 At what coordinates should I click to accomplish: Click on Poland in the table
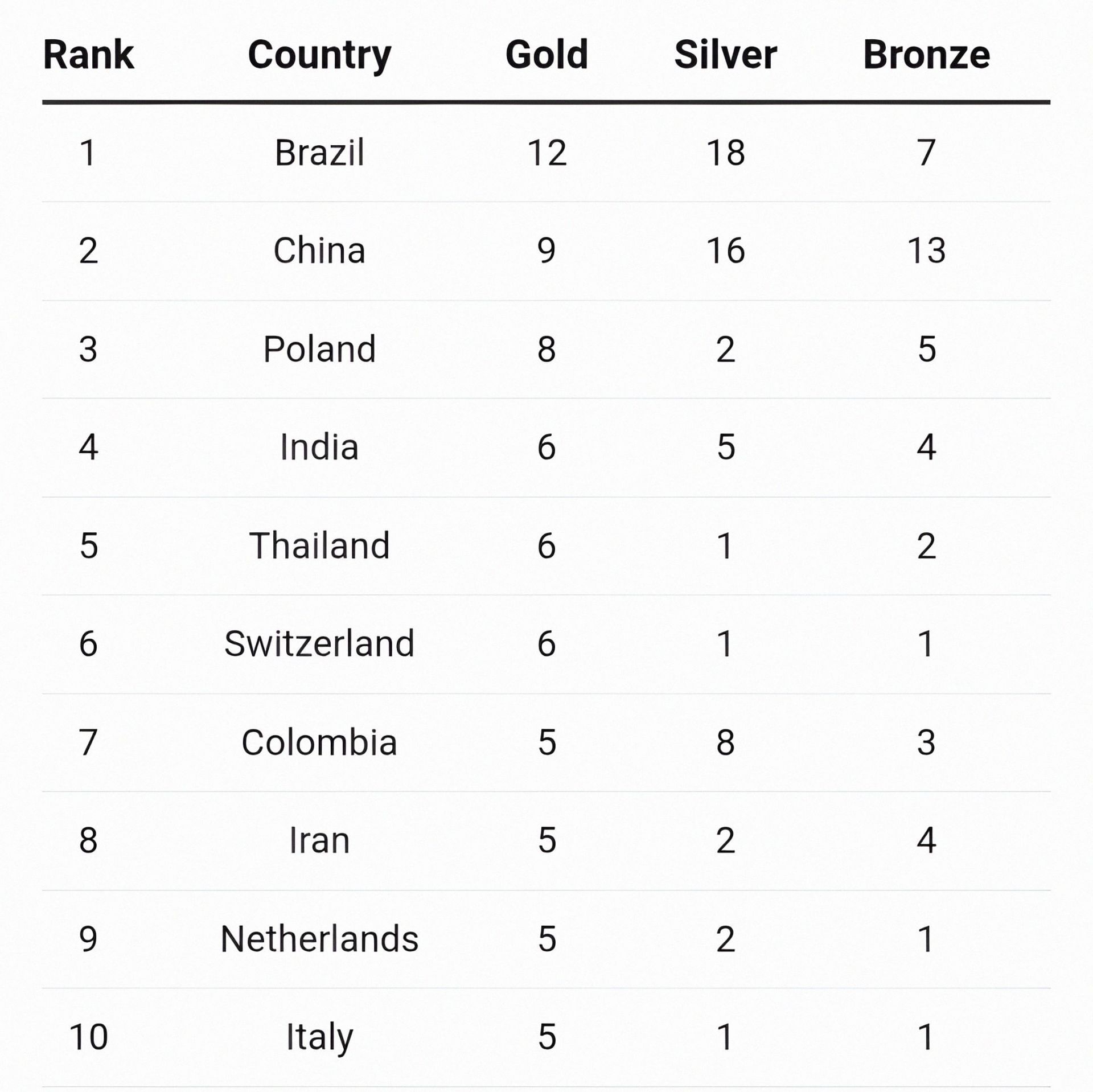[319, 349]
